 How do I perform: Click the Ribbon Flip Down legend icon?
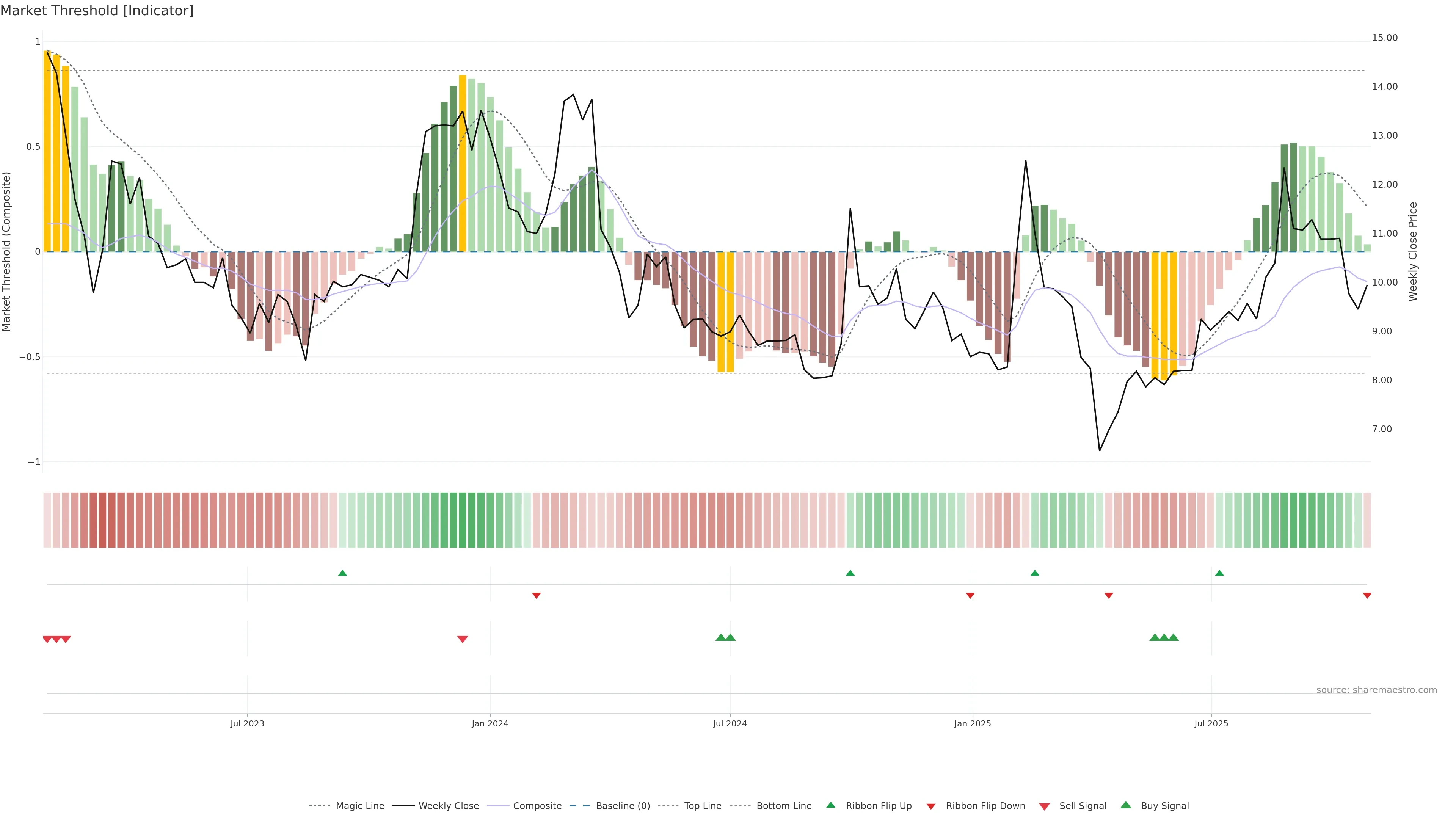(931, 806)
